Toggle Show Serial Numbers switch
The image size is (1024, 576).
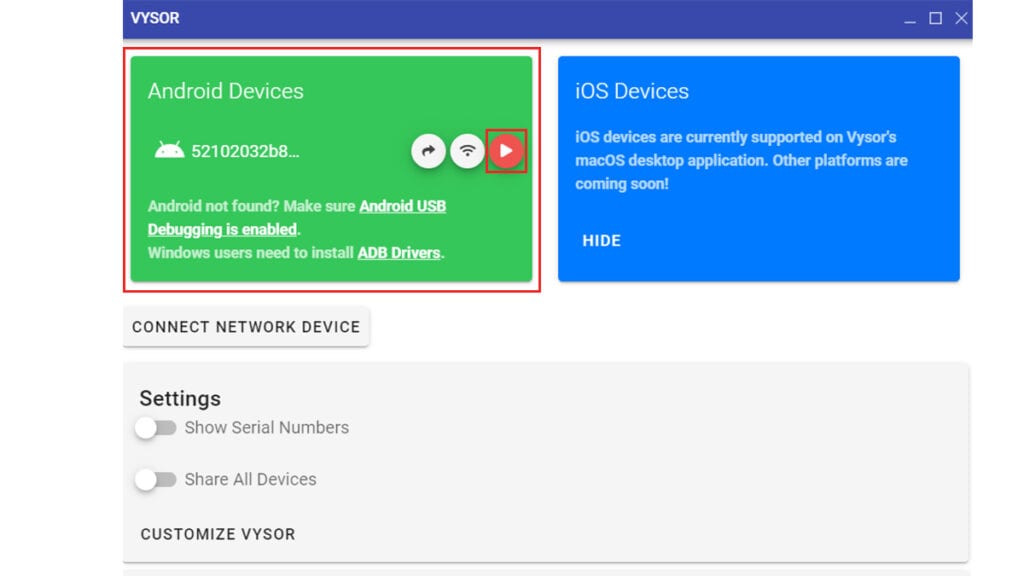(155, 428)
